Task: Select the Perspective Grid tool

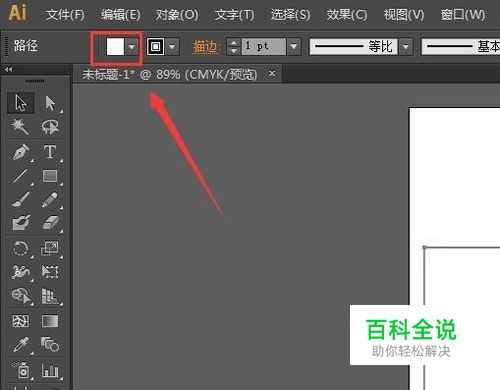Action: click(x=50, y=296)
